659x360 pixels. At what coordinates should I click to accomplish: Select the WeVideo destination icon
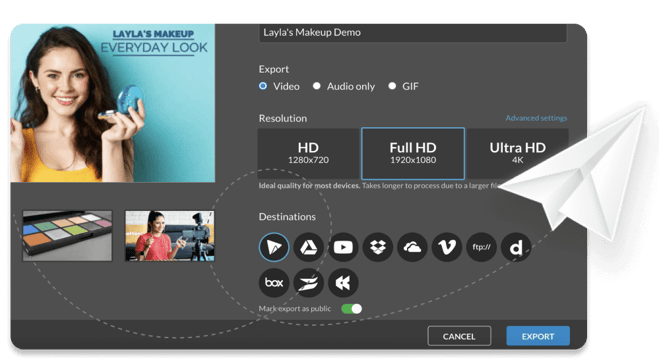tap(274, 247)
